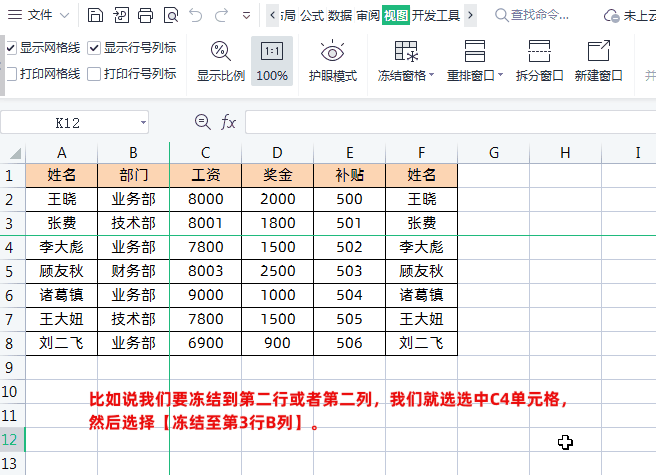Click the export-to-PDF icon beside Save

point(120,15)
